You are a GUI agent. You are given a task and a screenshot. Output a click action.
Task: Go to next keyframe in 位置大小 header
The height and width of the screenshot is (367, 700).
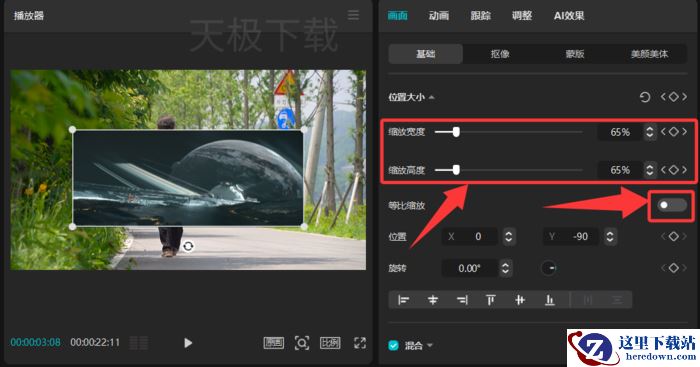coord(684,97)
